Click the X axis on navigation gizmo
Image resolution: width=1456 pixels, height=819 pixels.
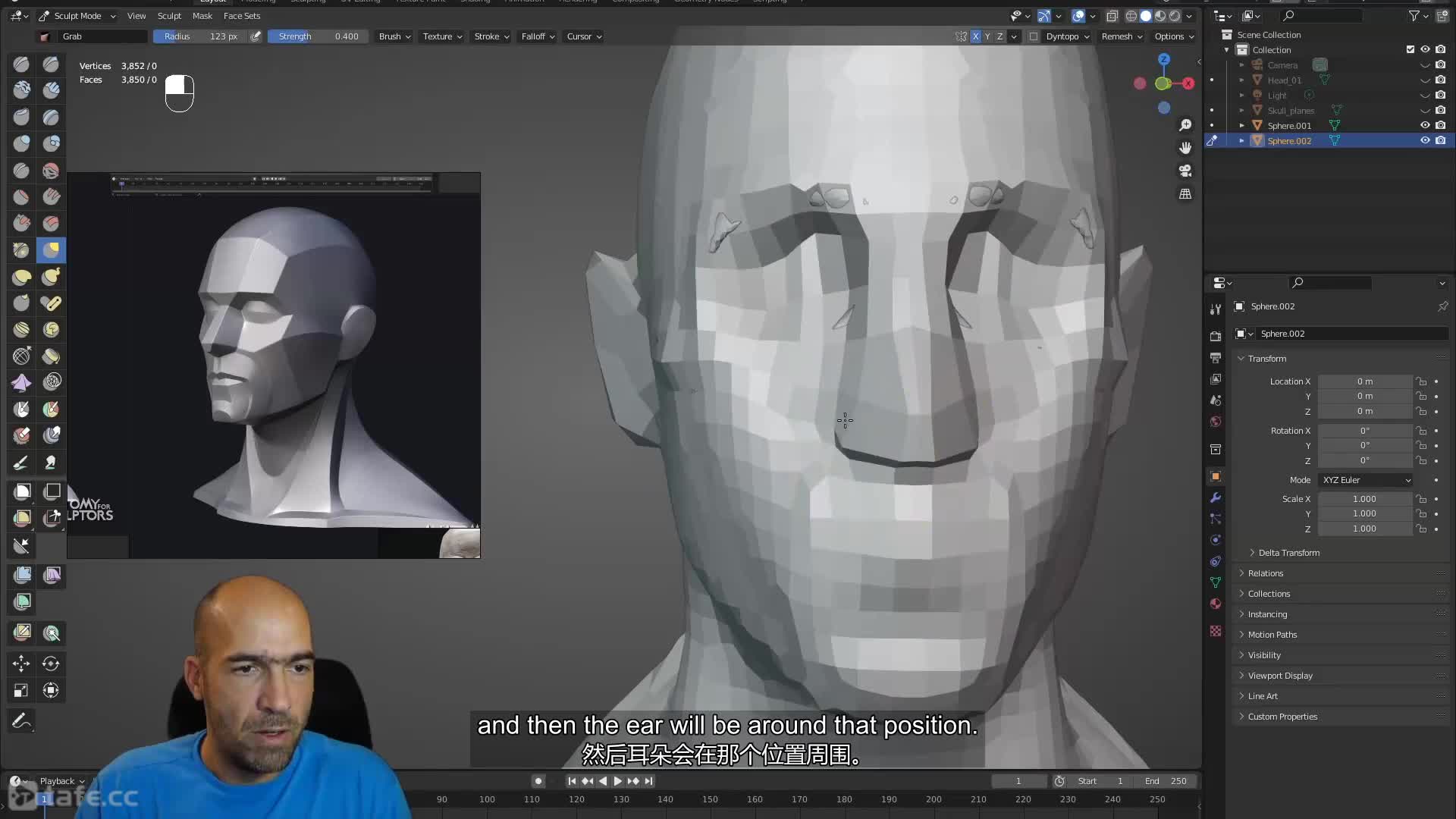(x=1188, y=83)
